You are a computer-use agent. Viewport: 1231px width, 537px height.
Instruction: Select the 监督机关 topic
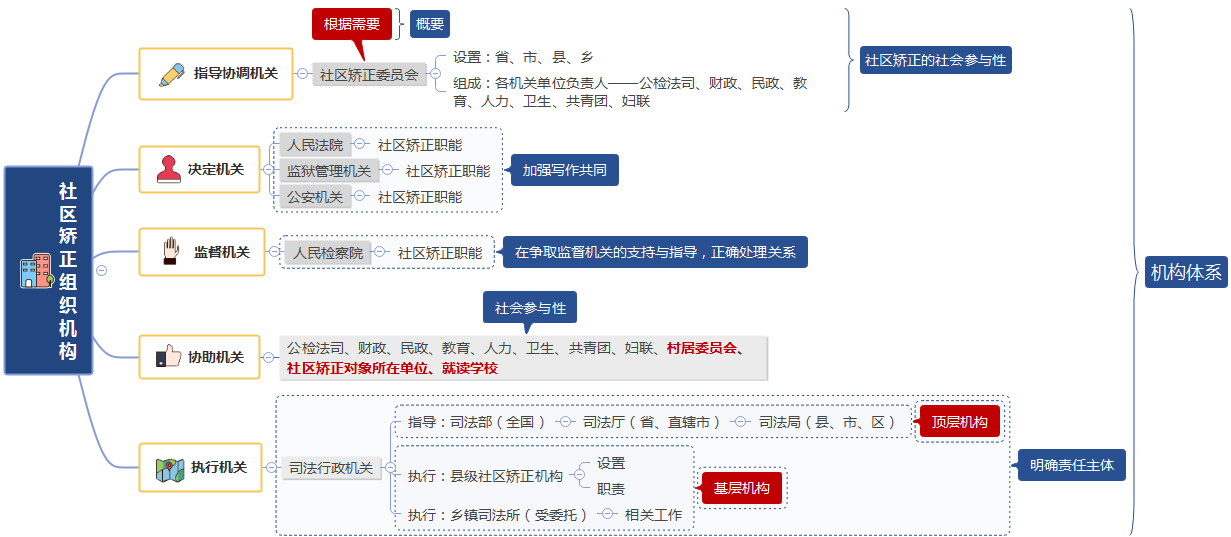point(203,252)
